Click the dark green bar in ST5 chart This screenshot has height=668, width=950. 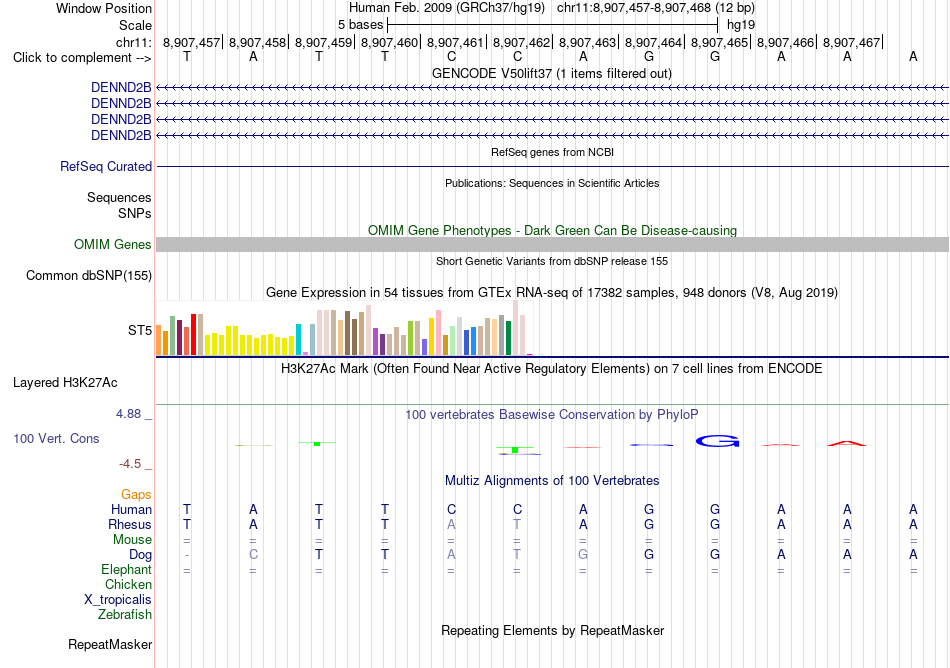(x=508, y=338)
